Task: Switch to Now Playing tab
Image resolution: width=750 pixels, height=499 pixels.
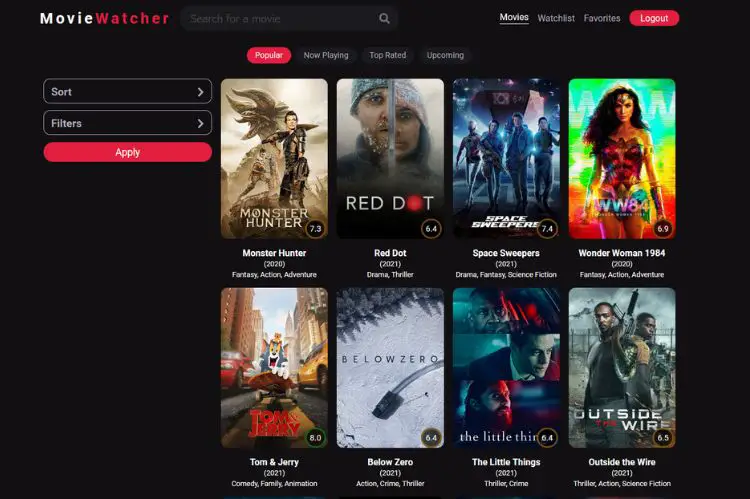Action: 326,55
